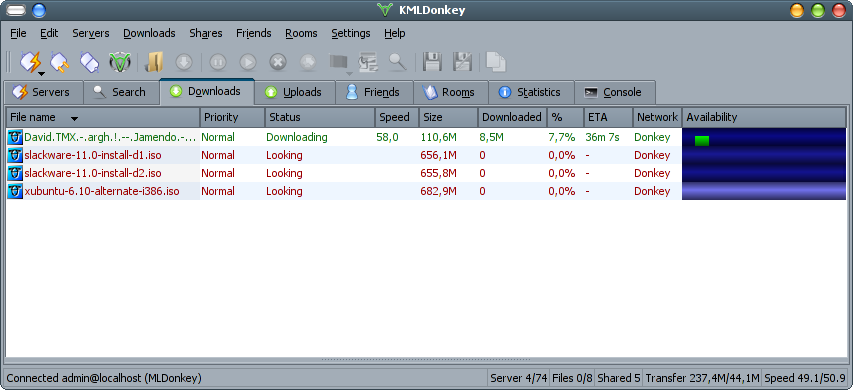
Task: Click the availability bar of xubuntu download
Action: pos(764,191)
